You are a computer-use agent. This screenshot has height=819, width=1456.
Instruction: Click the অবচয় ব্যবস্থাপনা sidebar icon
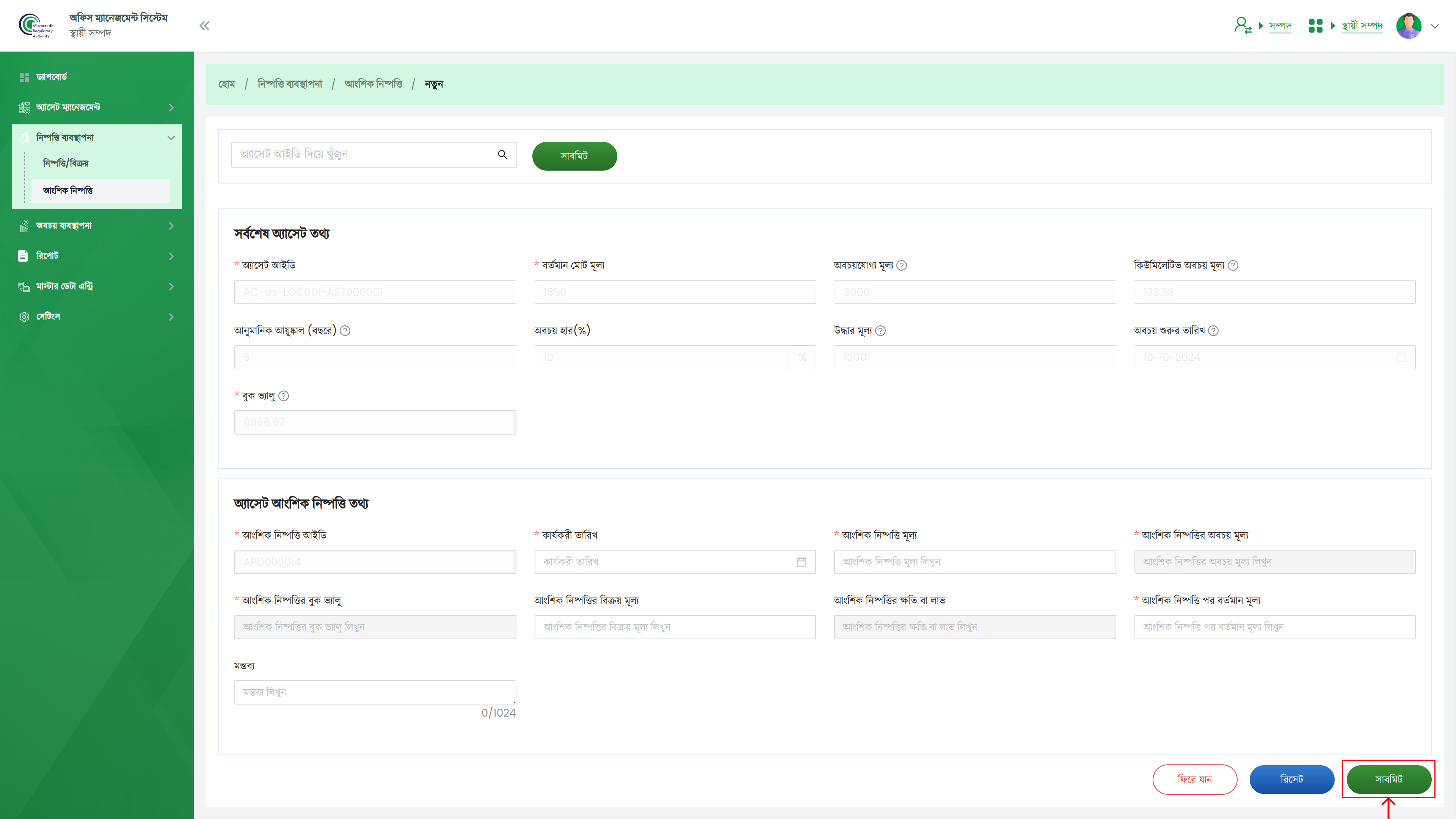(24, 226)
